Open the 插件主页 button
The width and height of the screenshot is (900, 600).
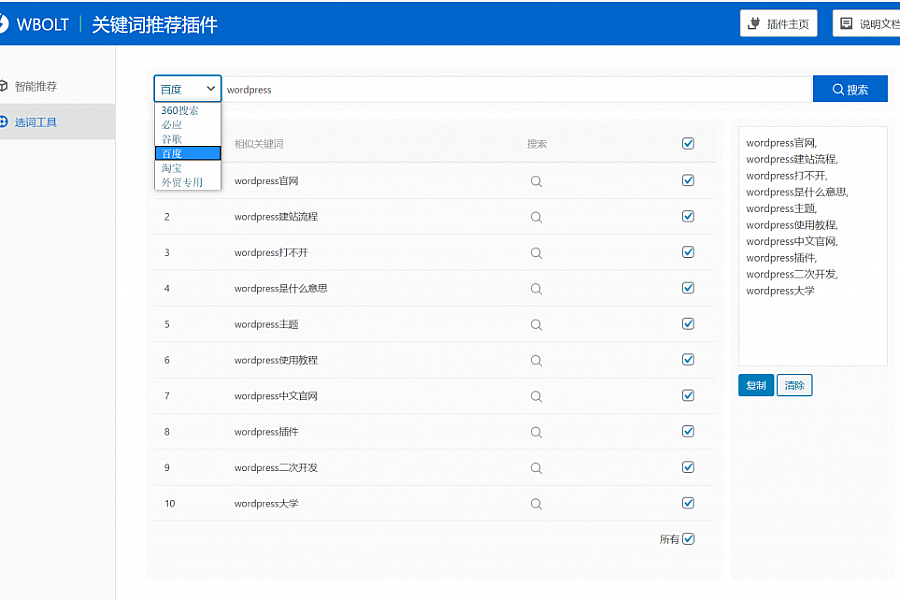tap(778, 24)
